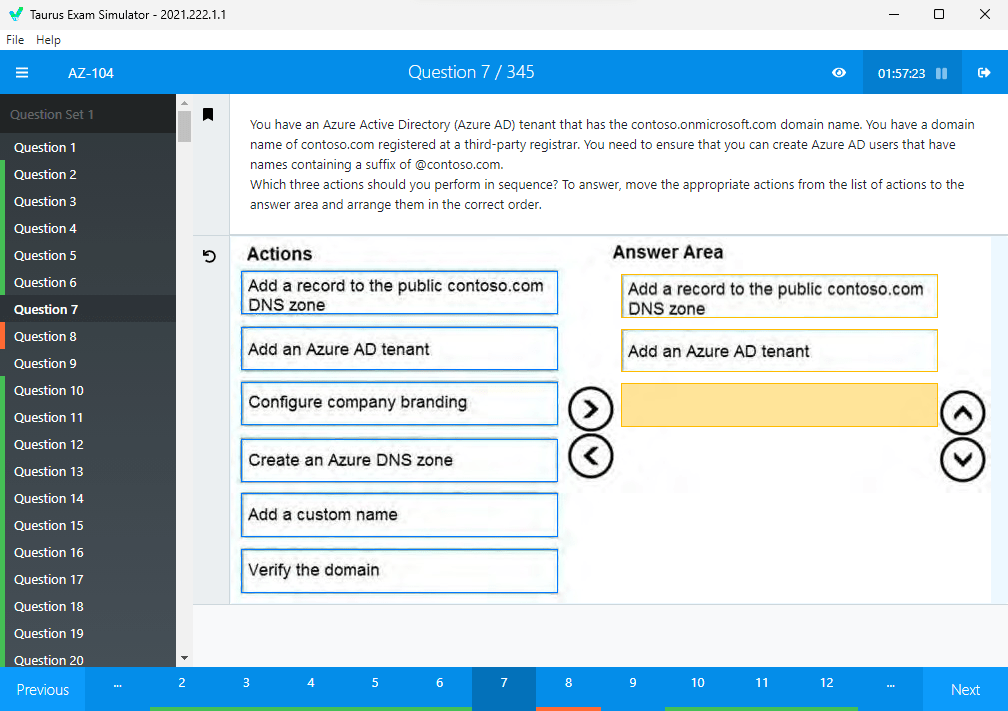Select 'Add an Azure AD tenant' in Answer Area
The image size is (1008, 711).
pyautogui.click(x=779, y=351)
